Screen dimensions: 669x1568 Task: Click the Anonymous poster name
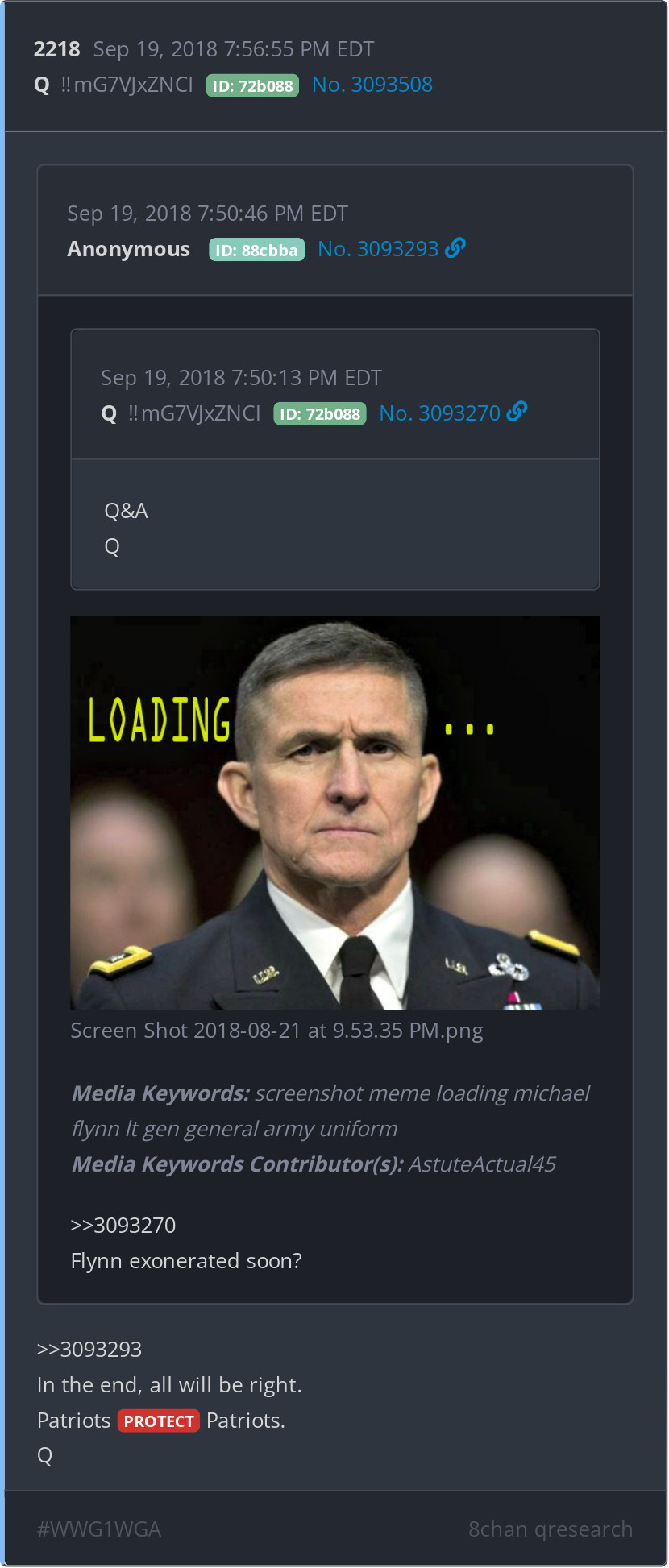[x=129, y=249]
